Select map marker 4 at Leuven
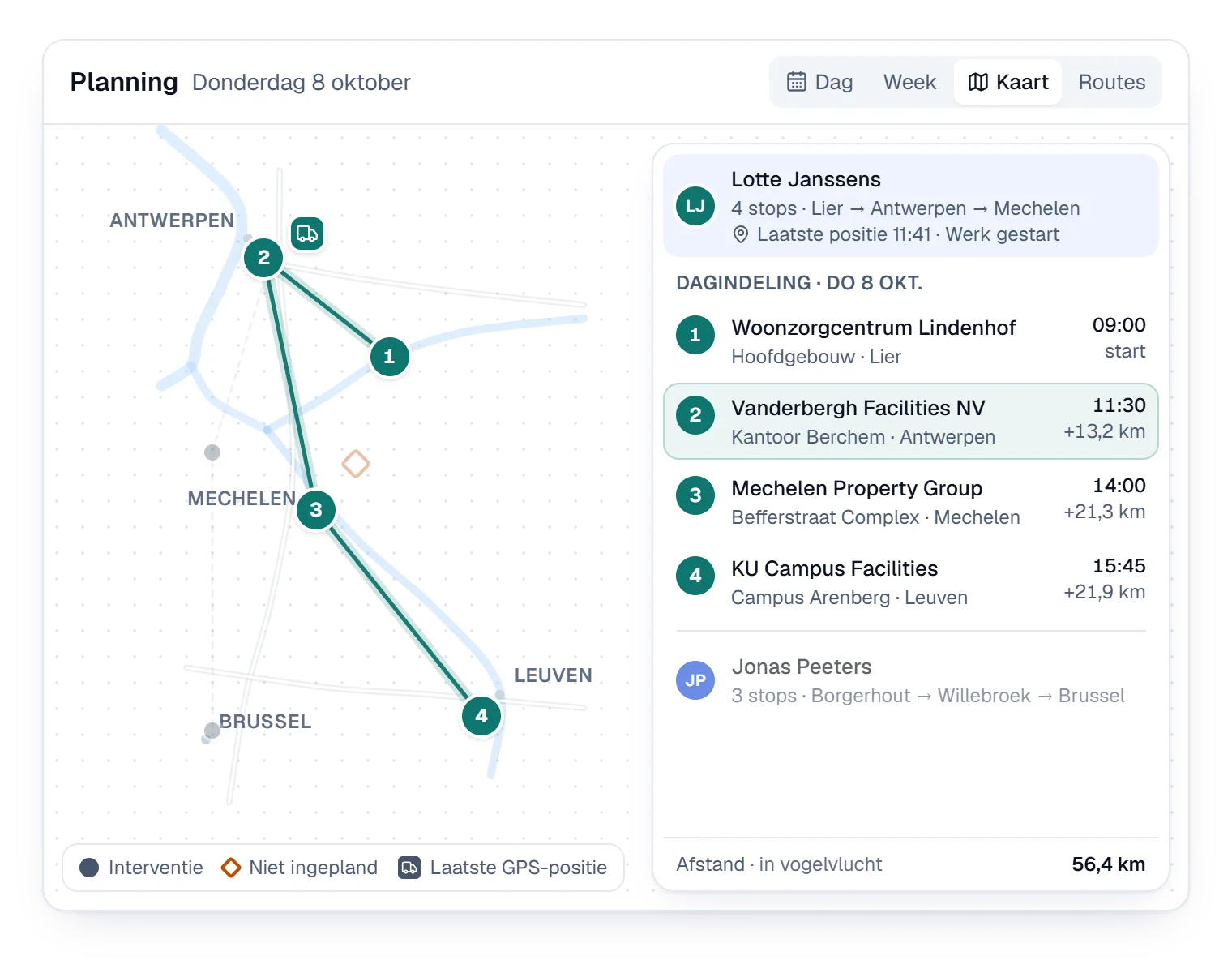This screenshot has width=1232, height=973. pos(481,716)
